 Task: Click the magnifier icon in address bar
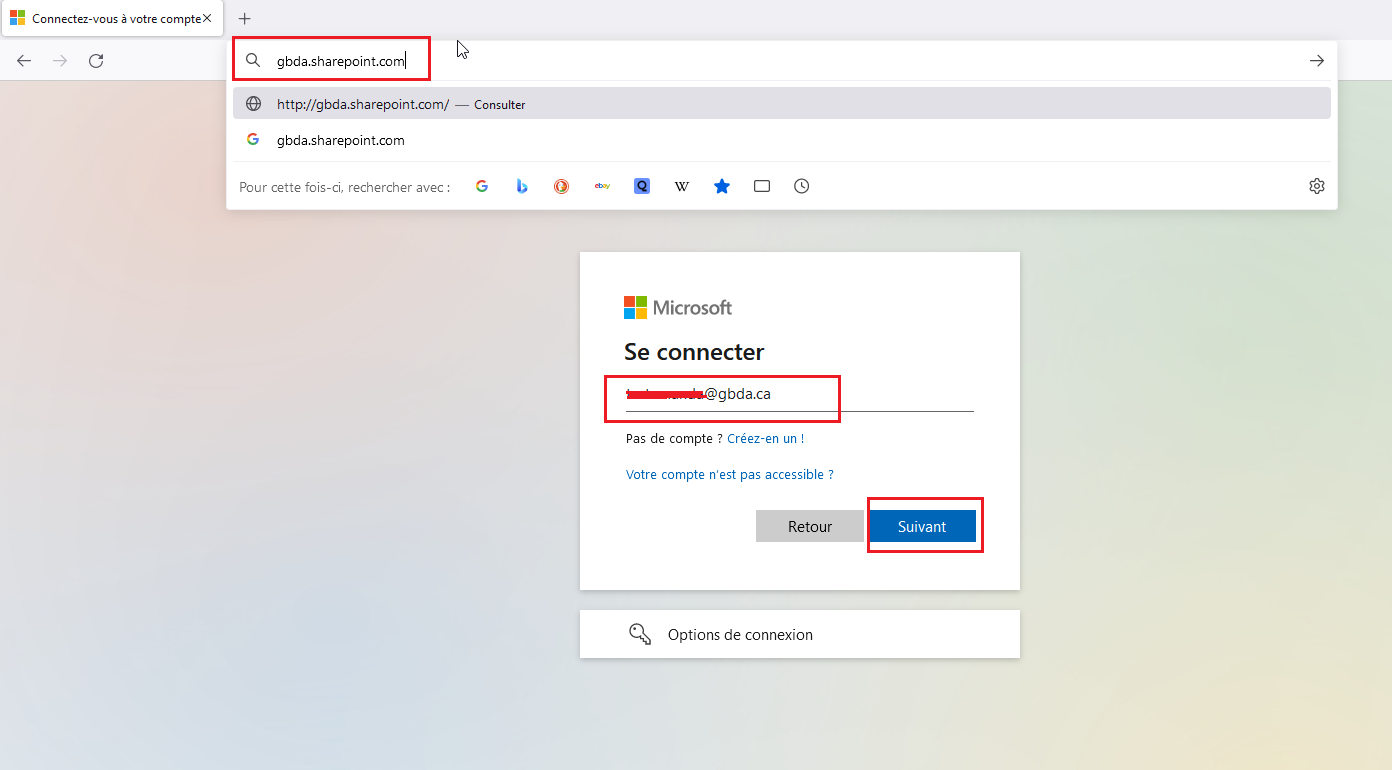[253, 61]
